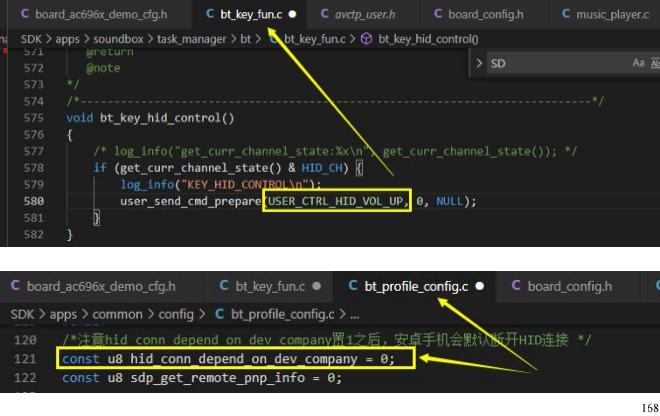The height and width of the screenshot is (416, 660).
Task: Open the config breadcrumb folder
Action: [176, 314]
